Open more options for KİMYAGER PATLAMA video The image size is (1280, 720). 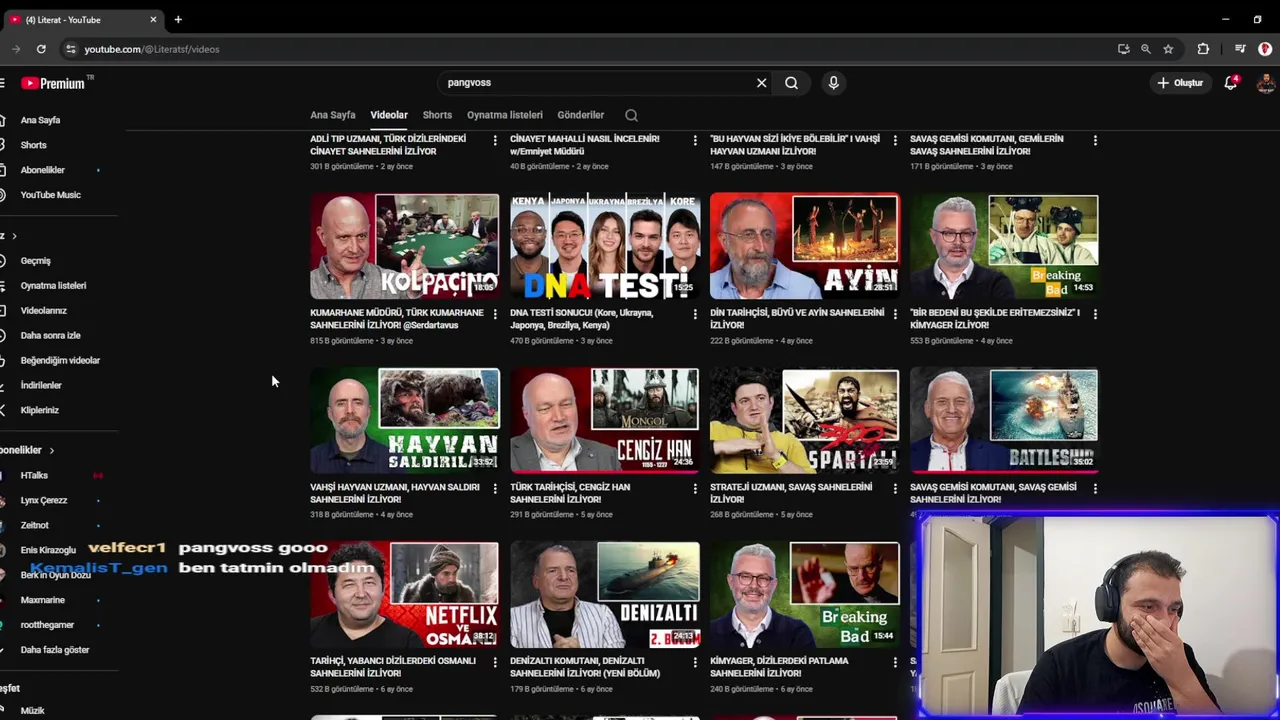(x=895, y=662)
